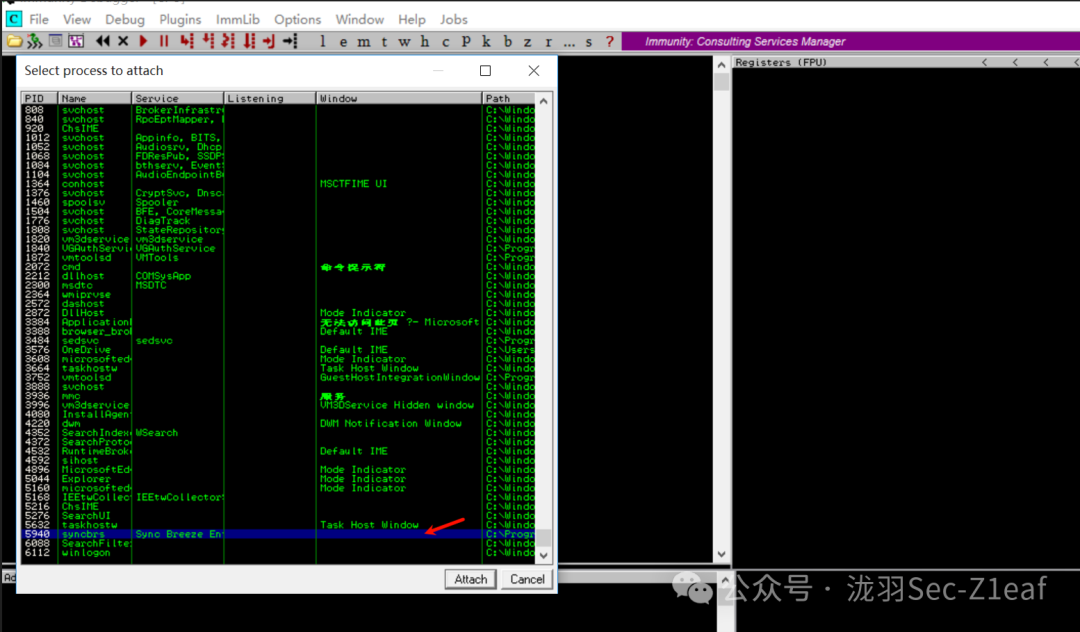The image size is (1080, 632).
Task: Sort process list by Window column
Action: (x=399, y=98)
